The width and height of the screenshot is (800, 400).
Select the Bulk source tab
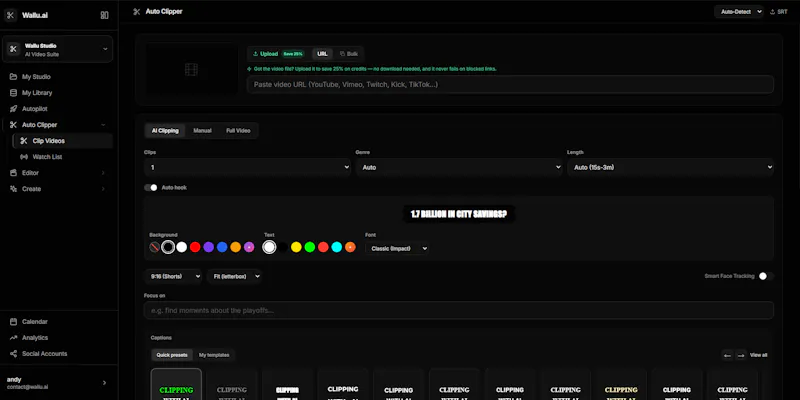[349, 54]
